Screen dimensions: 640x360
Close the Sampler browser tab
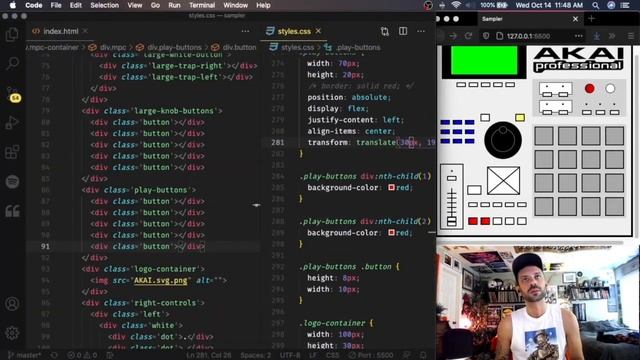[x=576, y=19]
